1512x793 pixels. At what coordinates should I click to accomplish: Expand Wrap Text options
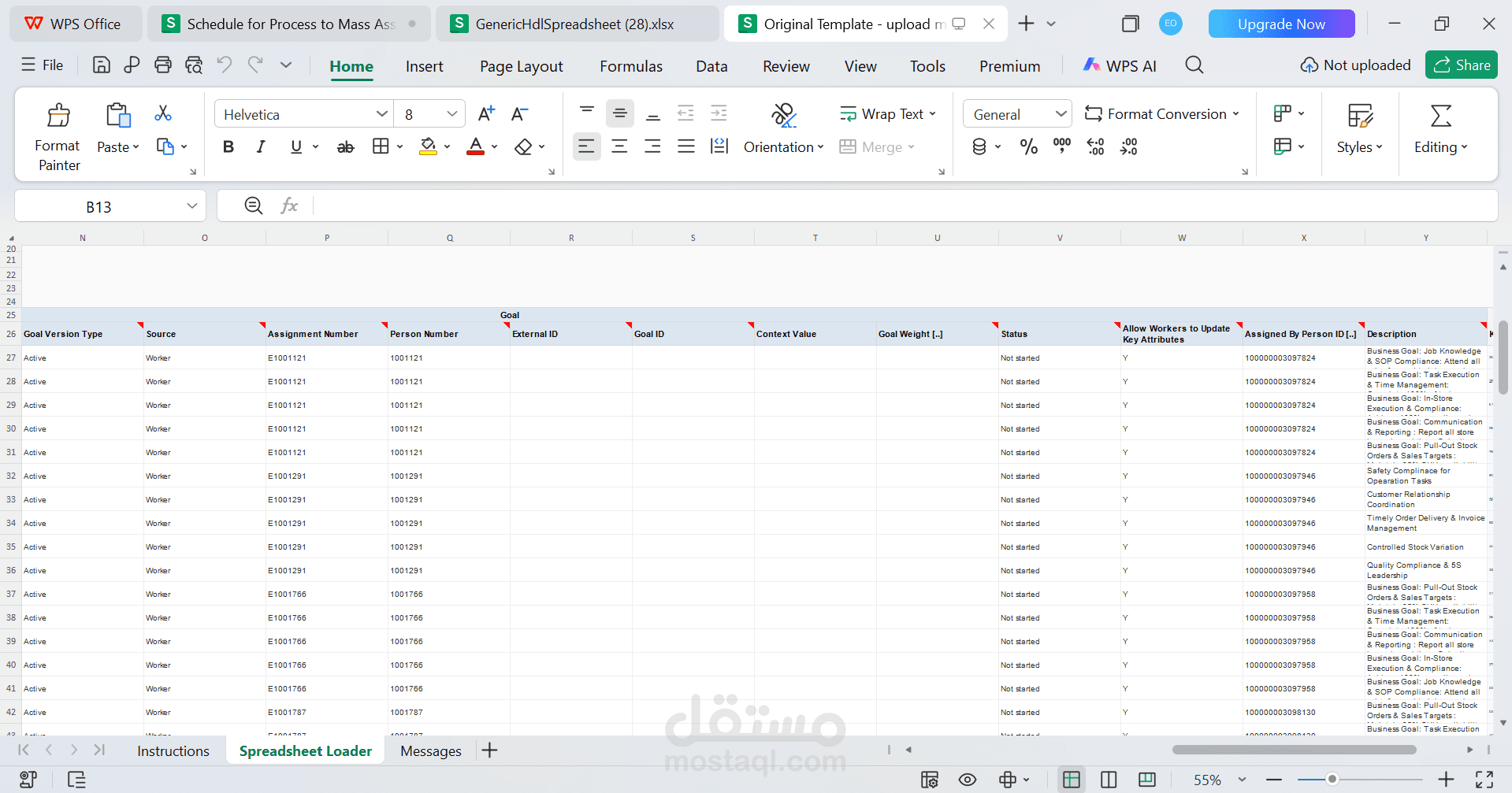click(x=933, y=114)
